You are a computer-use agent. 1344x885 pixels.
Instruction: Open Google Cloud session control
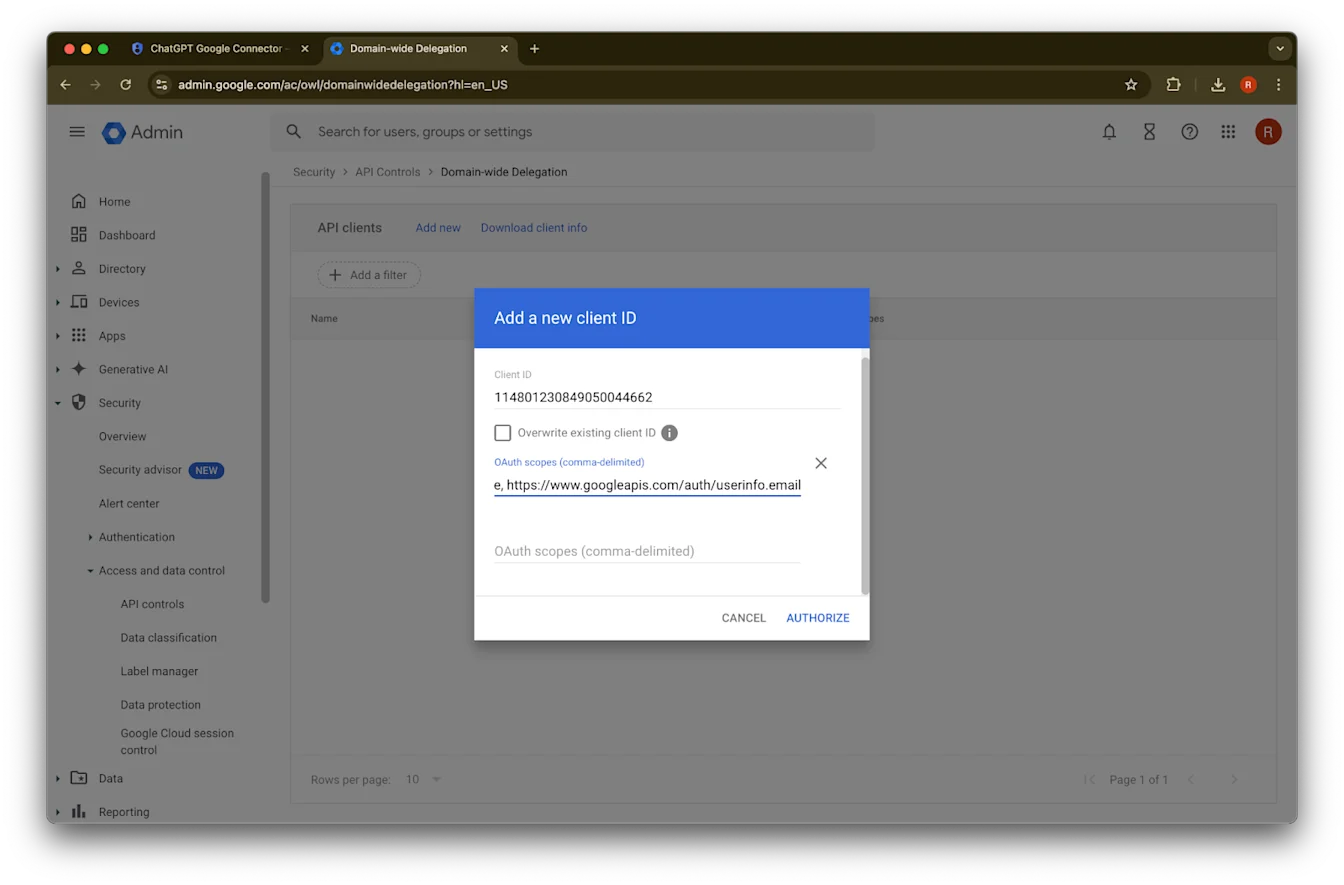point(177,741)
